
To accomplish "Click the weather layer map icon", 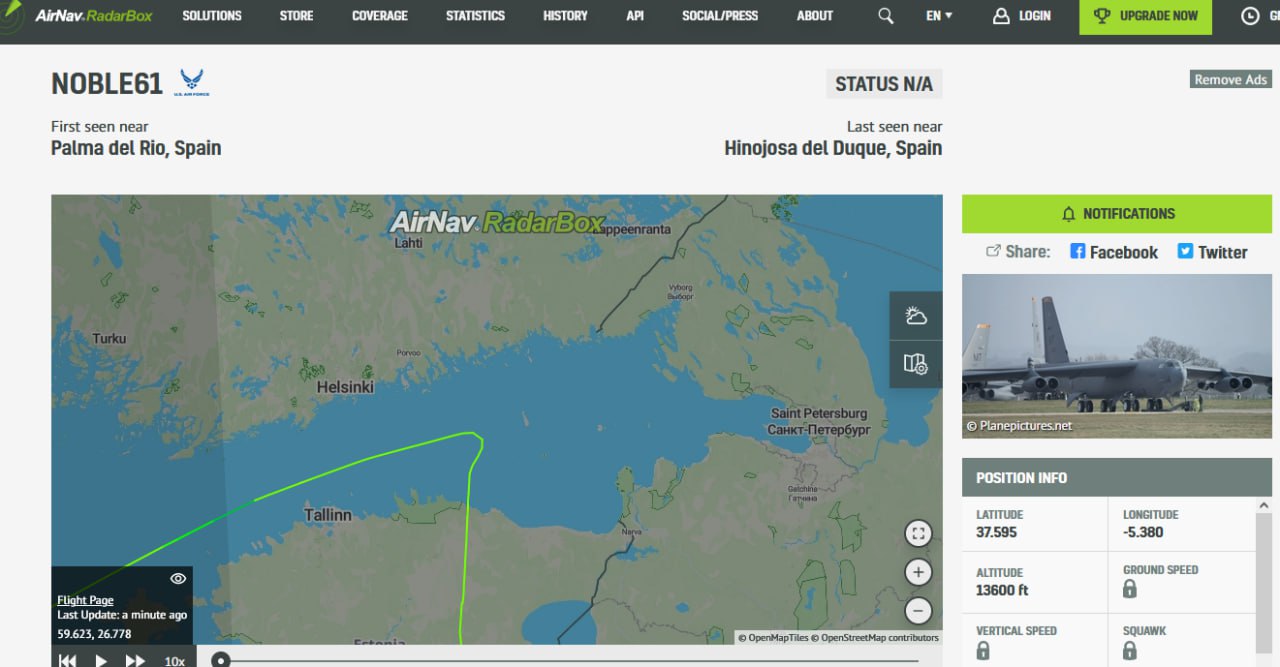I will (915, 316).
